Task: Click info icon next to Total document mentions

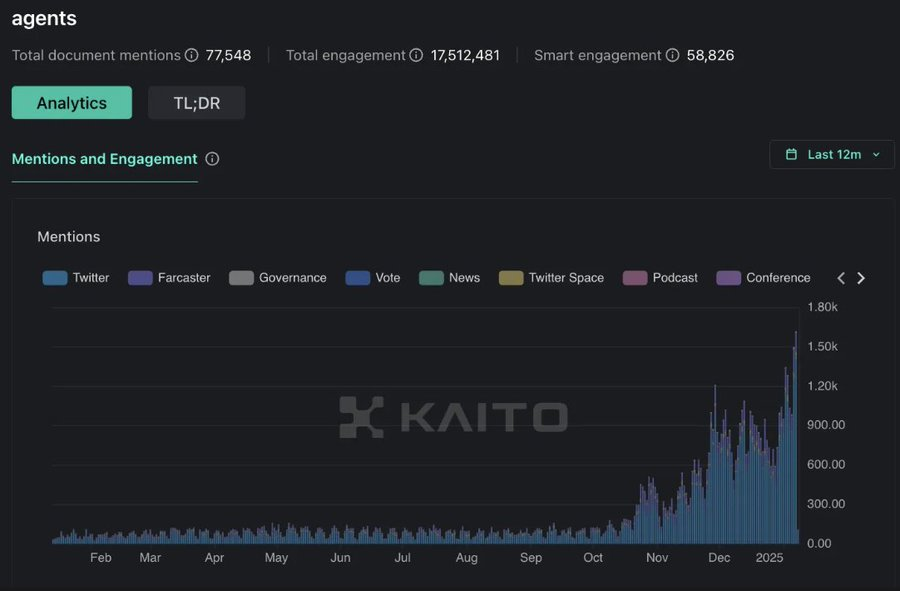Action: click(192, 56)
